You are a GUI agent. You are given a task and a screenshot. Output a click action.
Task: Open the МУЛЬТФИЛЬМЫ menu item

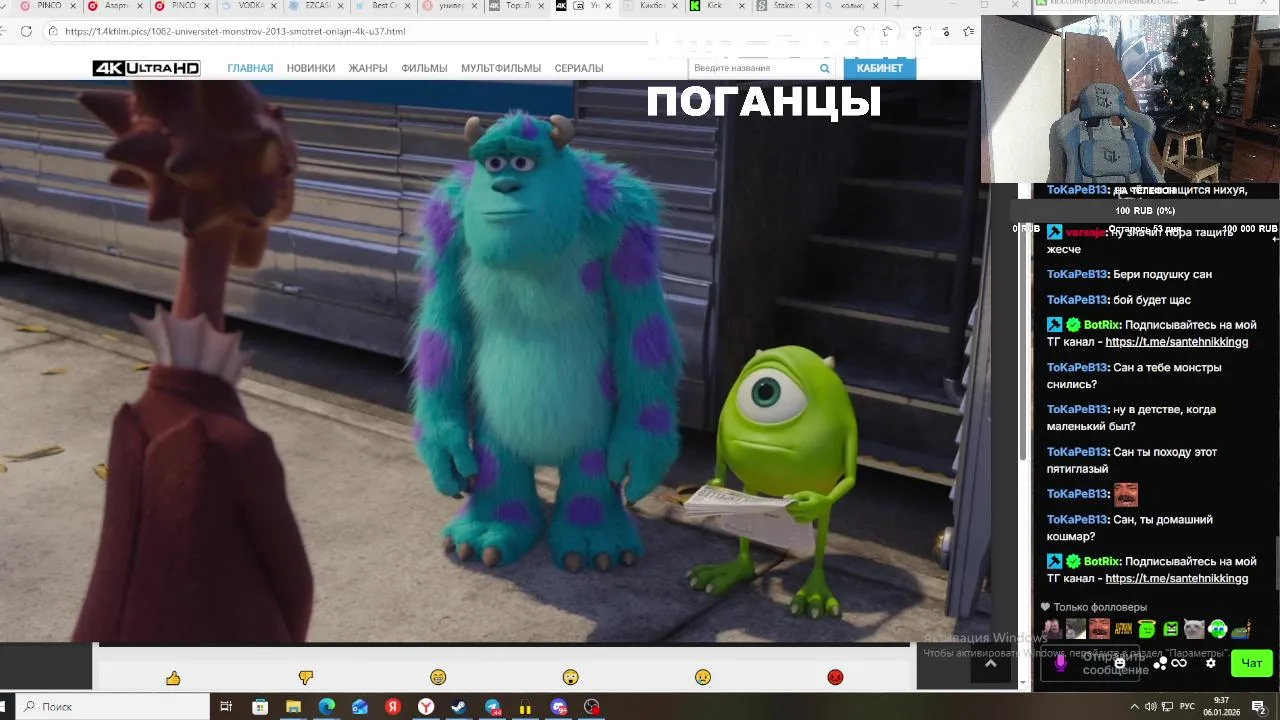click(x=501, y=68)
